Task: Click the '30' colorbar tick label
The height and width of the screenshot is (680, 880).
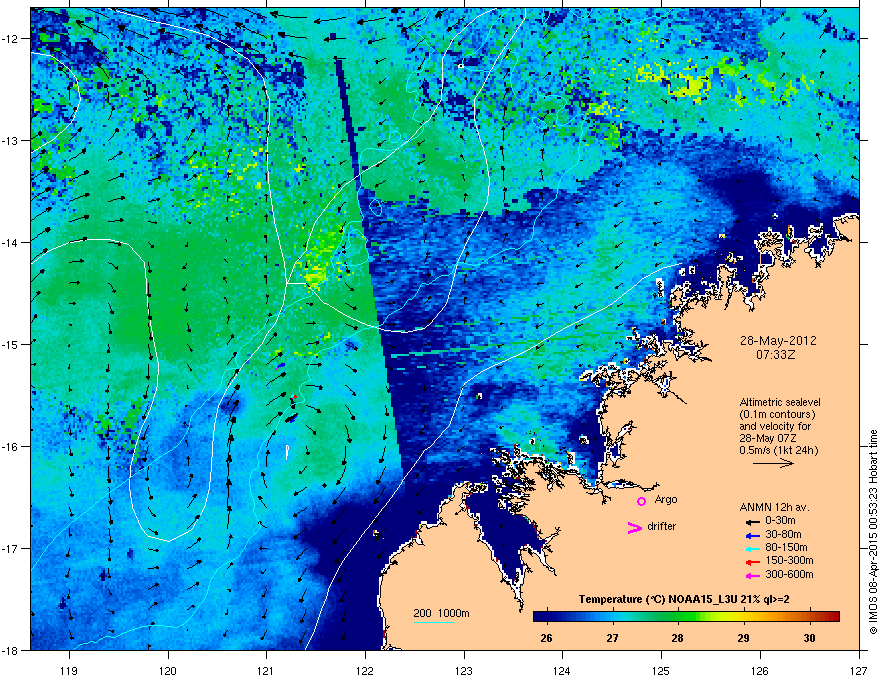Action: click(809, 638)
